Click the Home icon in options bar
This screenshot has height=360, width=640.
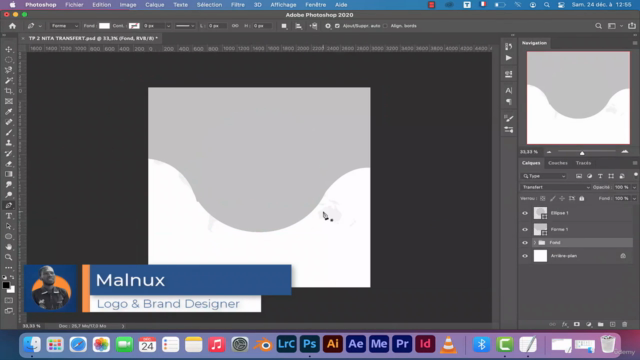pyautogui.click(x=12, y=26)
